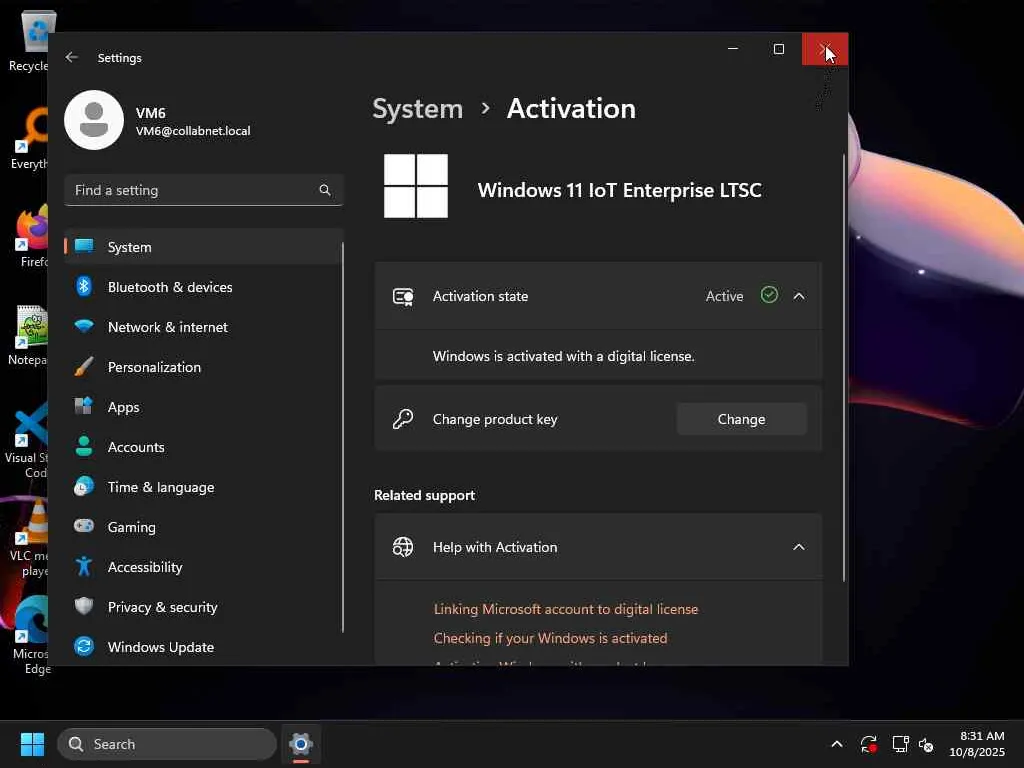Open Apps settings category
Image resolution: width=1024 pixels, height=768 pixels.
tap(203, 407)
